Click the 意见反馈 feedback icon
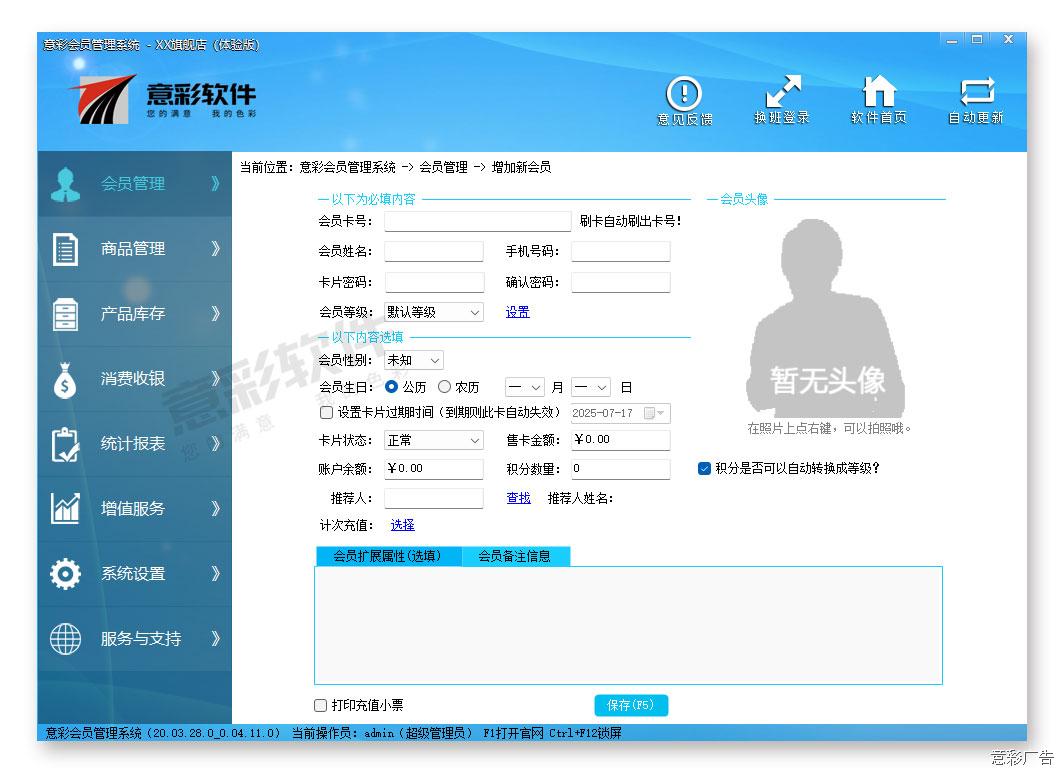The image size is (1064, 773). click(684, 96)
